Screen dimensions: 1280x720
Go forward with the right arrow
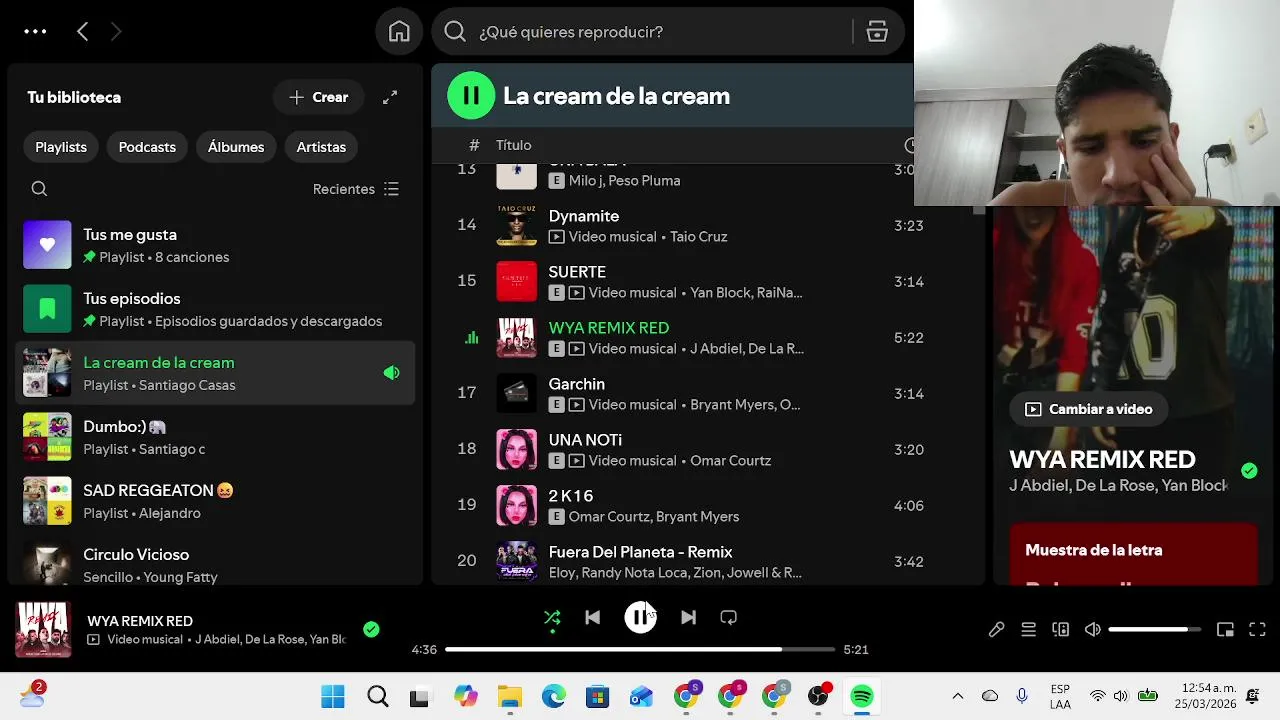click(116, 32)
